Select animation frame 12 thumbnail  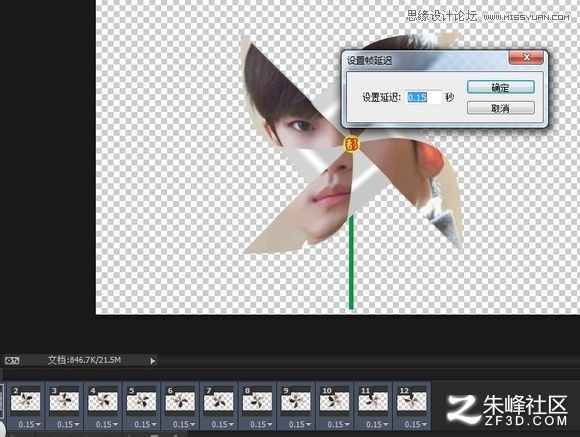pos(411,401)
